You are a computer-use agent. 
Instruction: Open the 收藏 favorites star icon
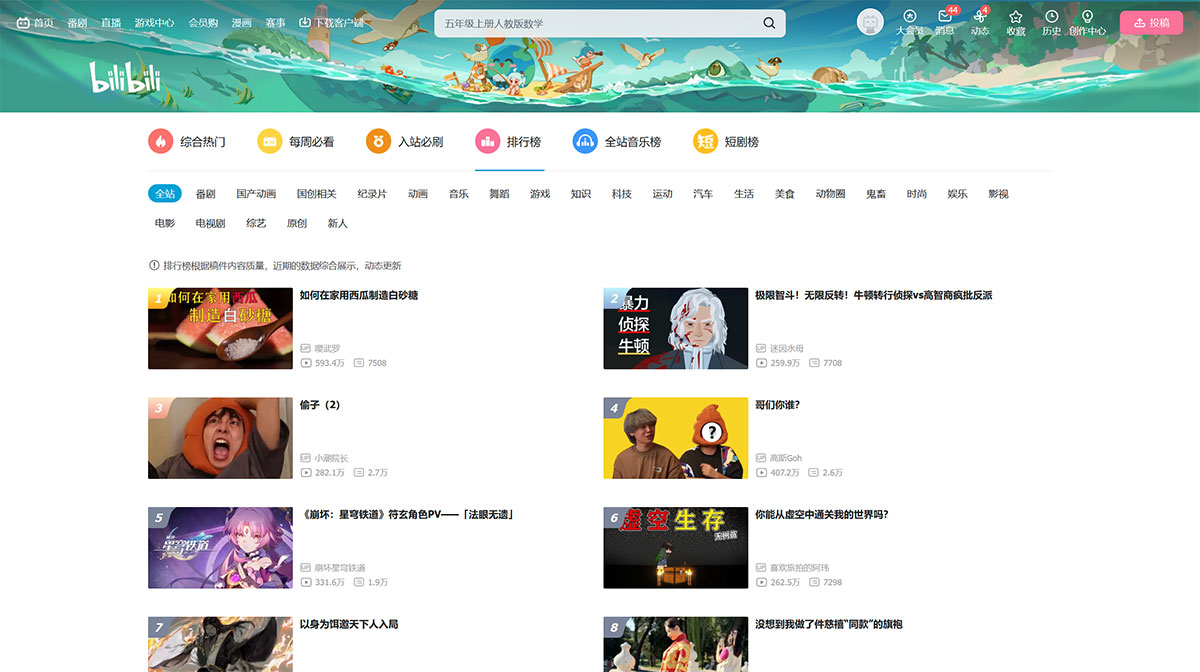click(1015, 21)
